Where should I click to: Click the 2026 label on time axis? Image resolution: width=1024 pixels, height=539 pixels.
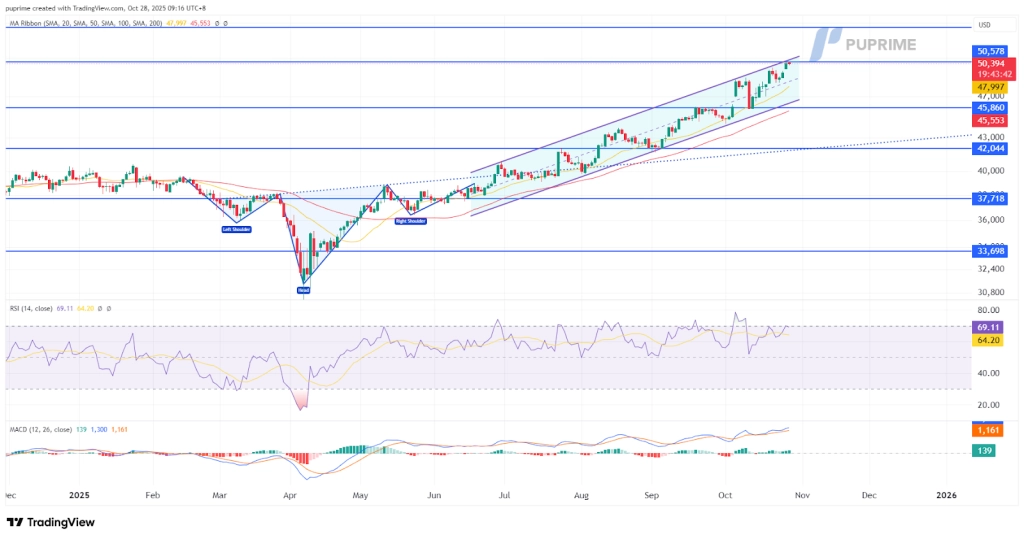945,495
